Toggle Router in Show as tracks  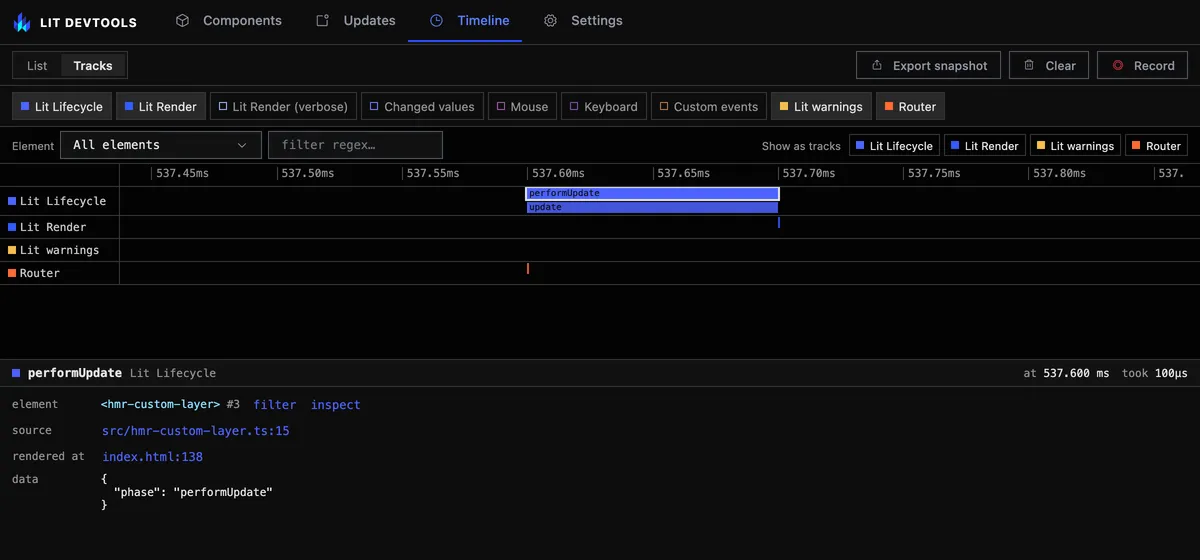(1156, 146)
